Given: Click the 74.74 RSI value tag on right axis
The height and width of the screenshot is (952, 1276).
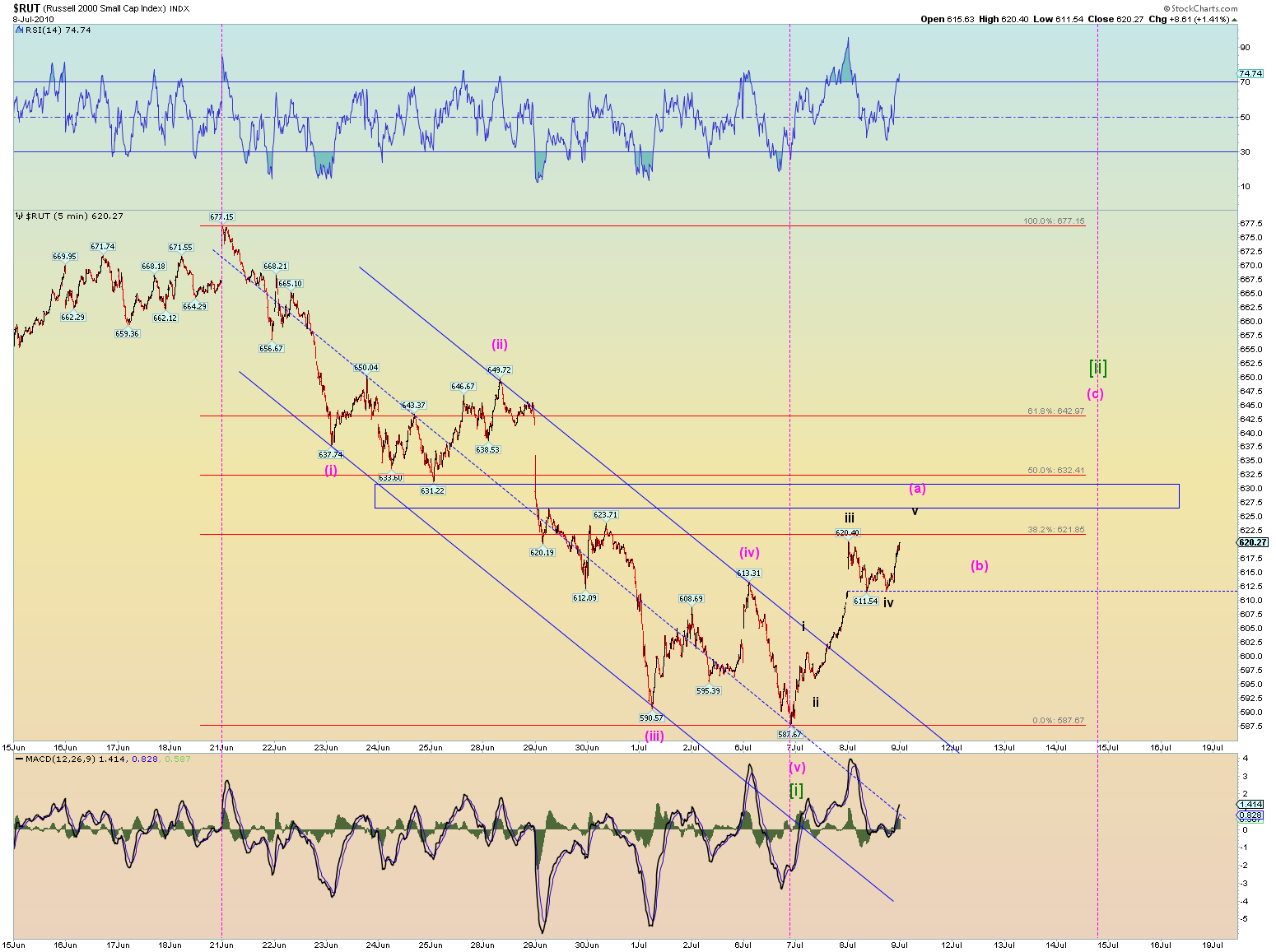Looking at the screenshot, I should pos(1250,73).
